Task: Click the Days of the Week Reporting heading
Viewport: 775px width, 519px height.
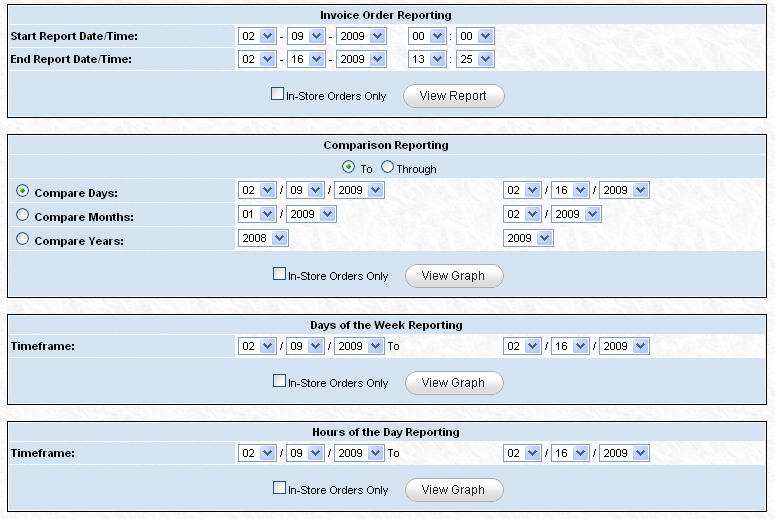Action: click(386, 325)
